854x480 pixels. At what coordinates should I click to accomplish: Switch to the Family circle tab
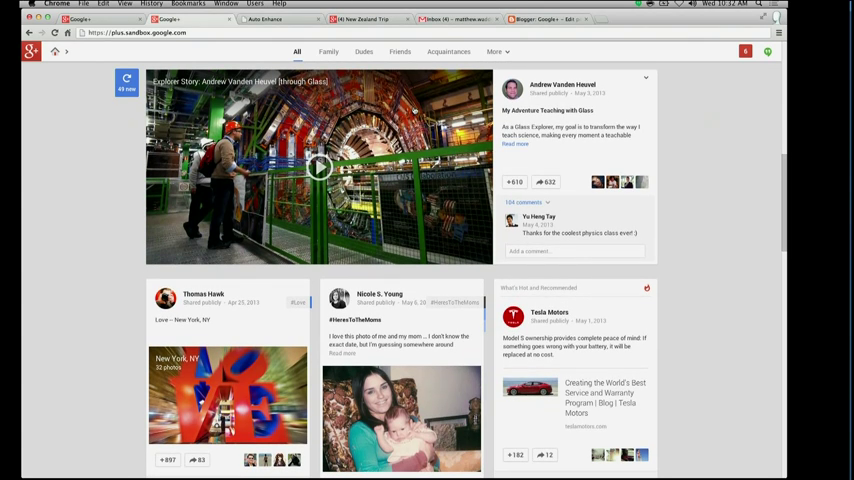328,52
